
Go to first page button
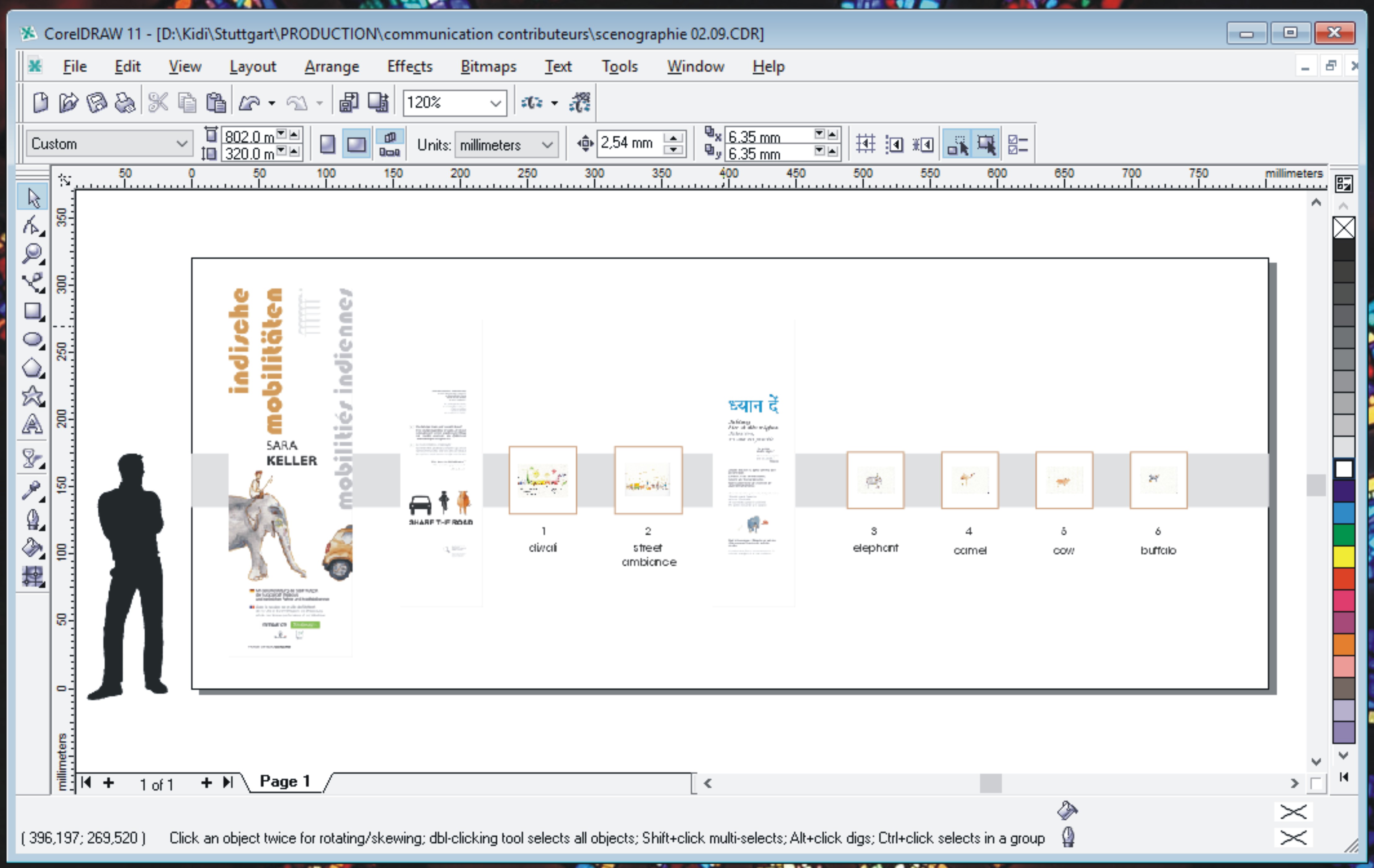click(87, 783)
